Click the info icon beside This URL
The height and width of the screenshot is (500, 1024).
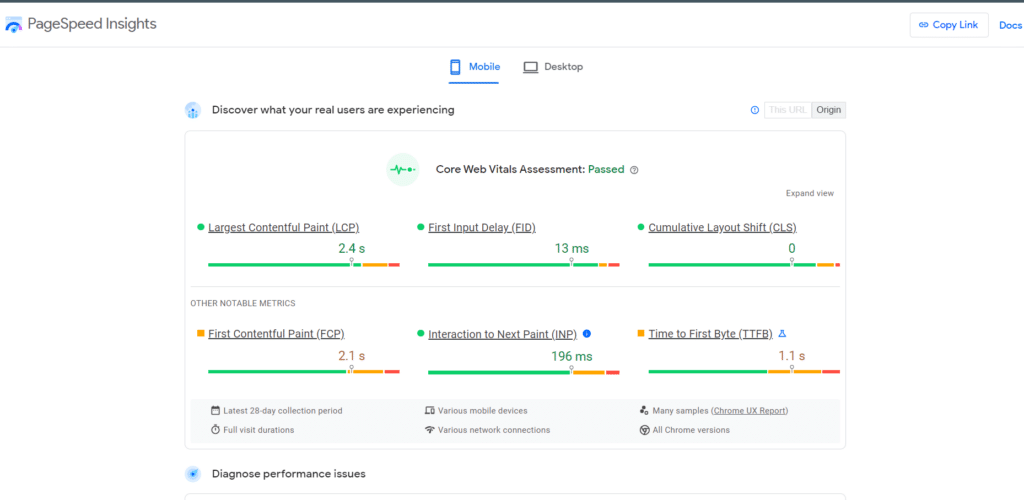755,110
